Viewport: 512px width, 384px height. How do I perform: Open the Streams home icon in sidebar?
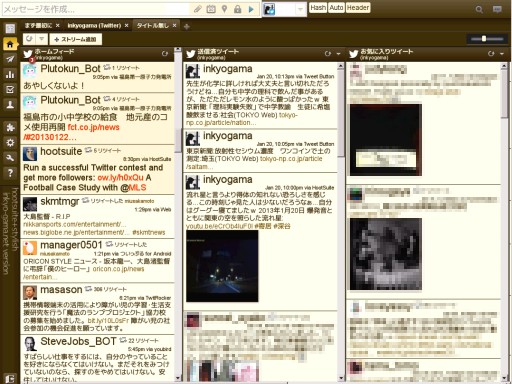10,44
